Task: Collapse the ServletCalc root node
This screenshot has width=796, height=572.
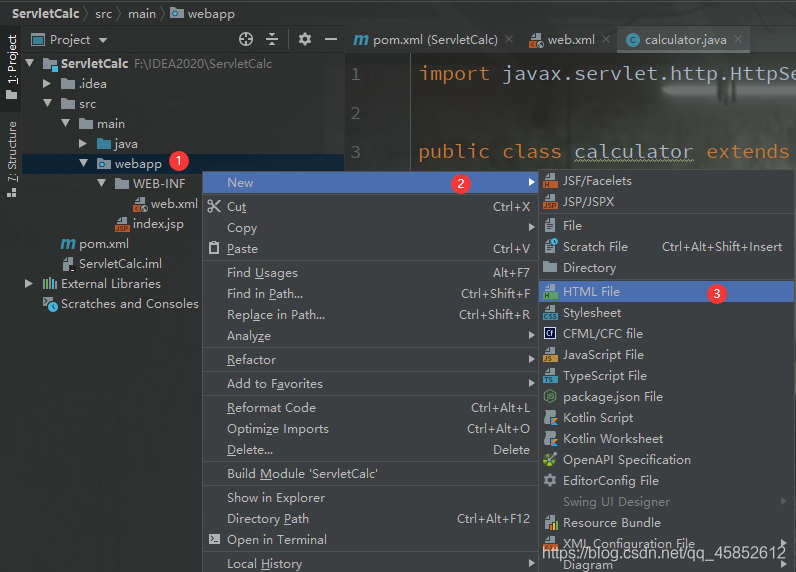Action: (30, 63)
